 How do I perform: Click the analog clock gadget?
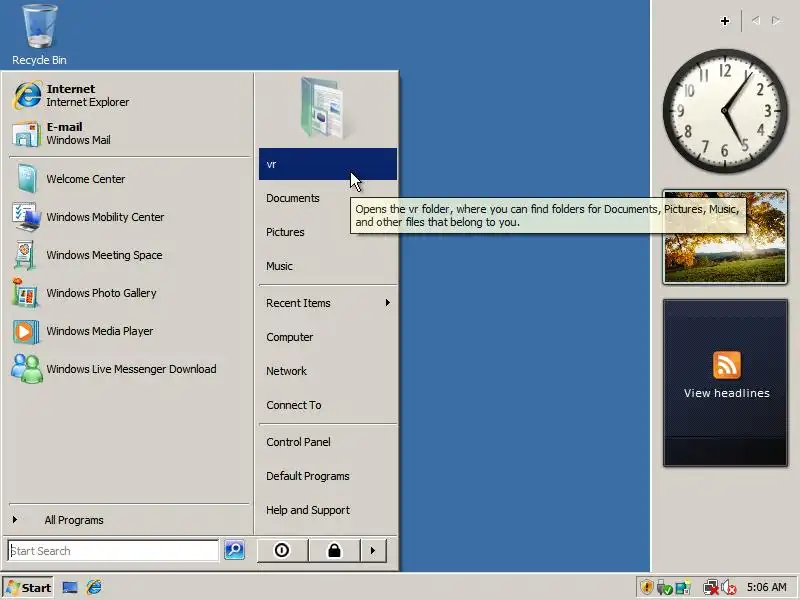(x=725, y=111)
